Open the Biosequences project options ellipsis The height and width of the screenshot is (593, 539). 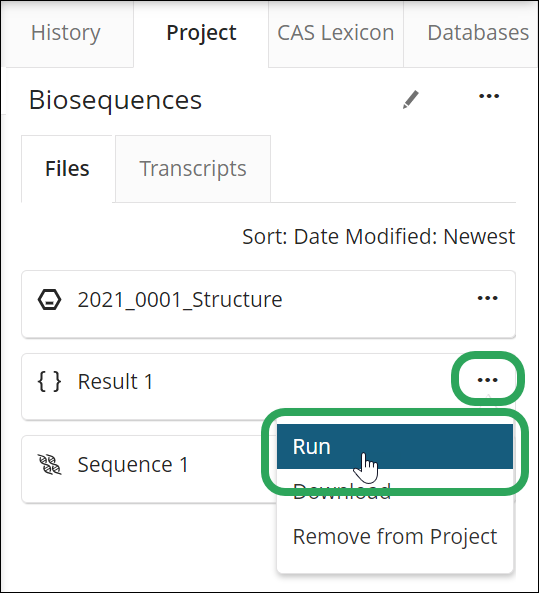489,96
